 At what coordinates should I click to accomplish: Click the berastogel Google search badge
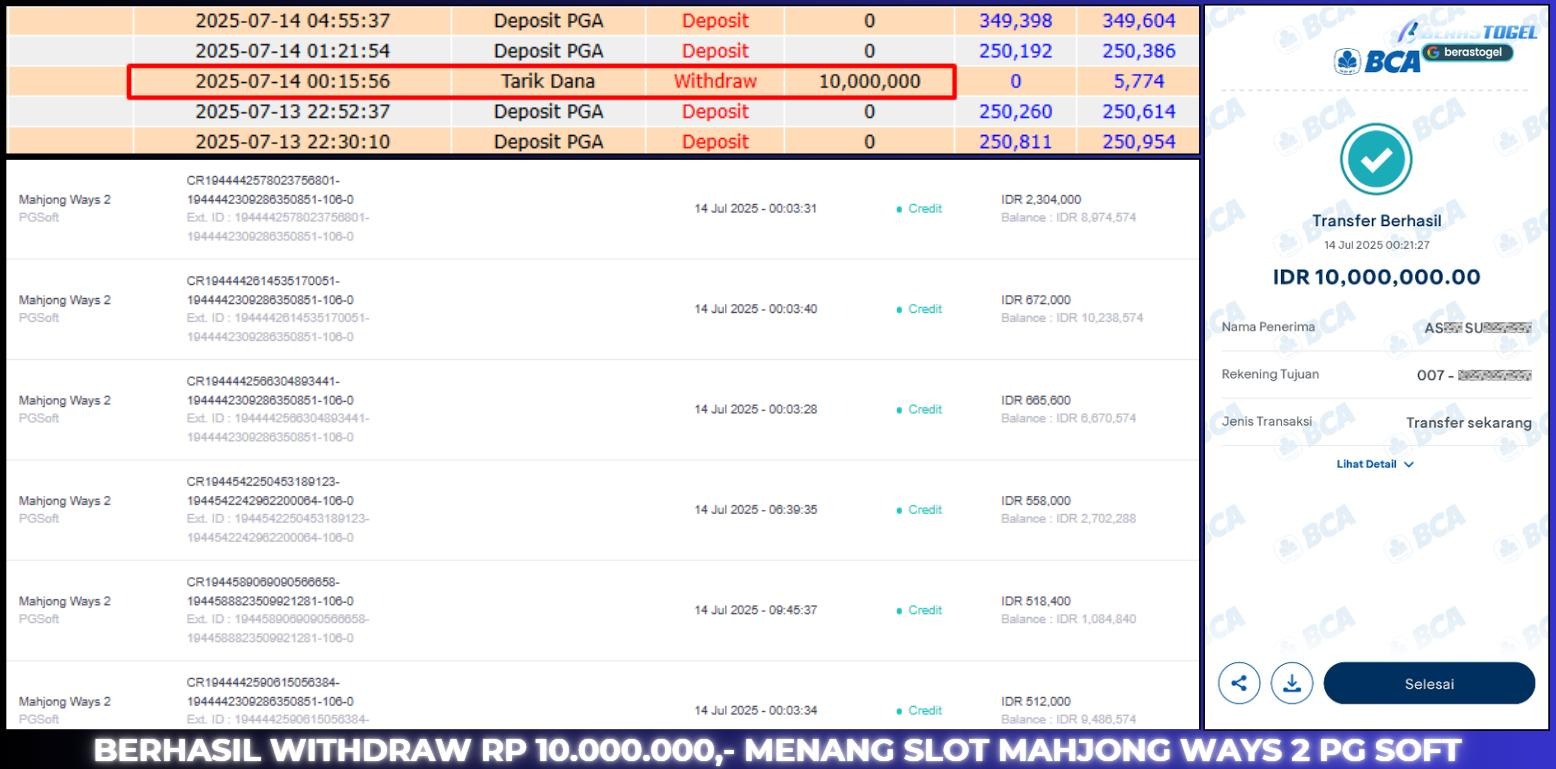pyautogui.click(x=1469, y=53)
